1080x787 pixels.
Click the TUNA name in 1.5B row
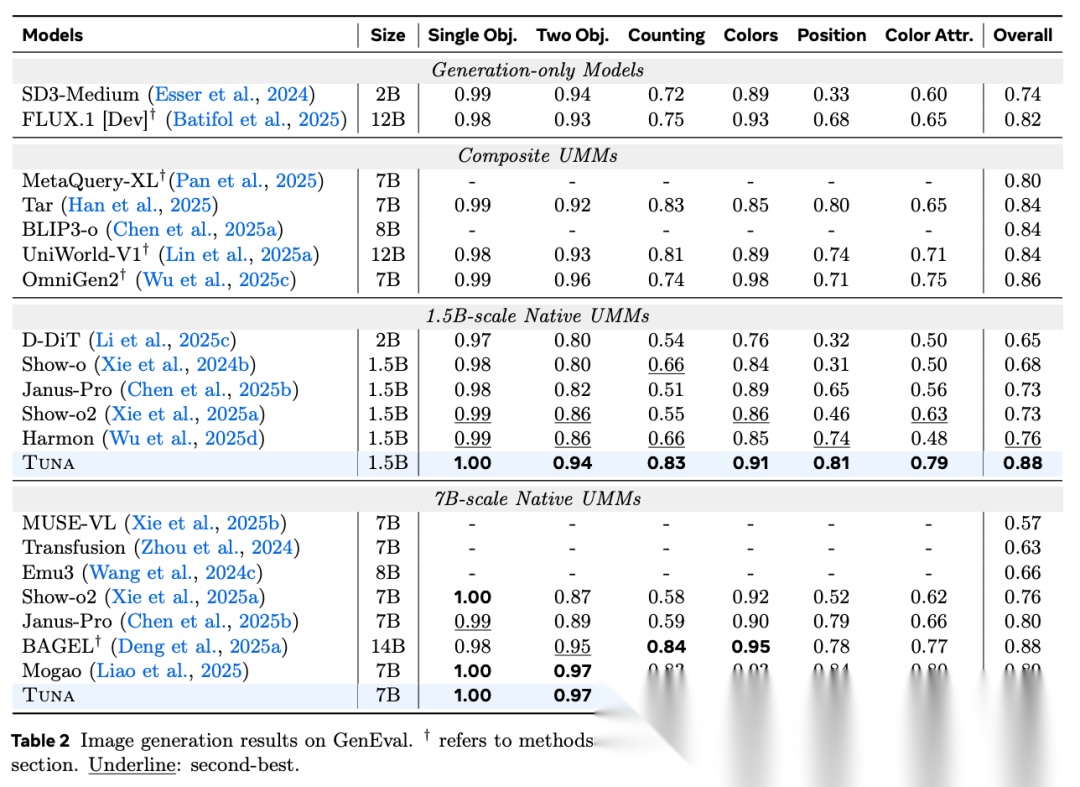(x=48, y=463)
